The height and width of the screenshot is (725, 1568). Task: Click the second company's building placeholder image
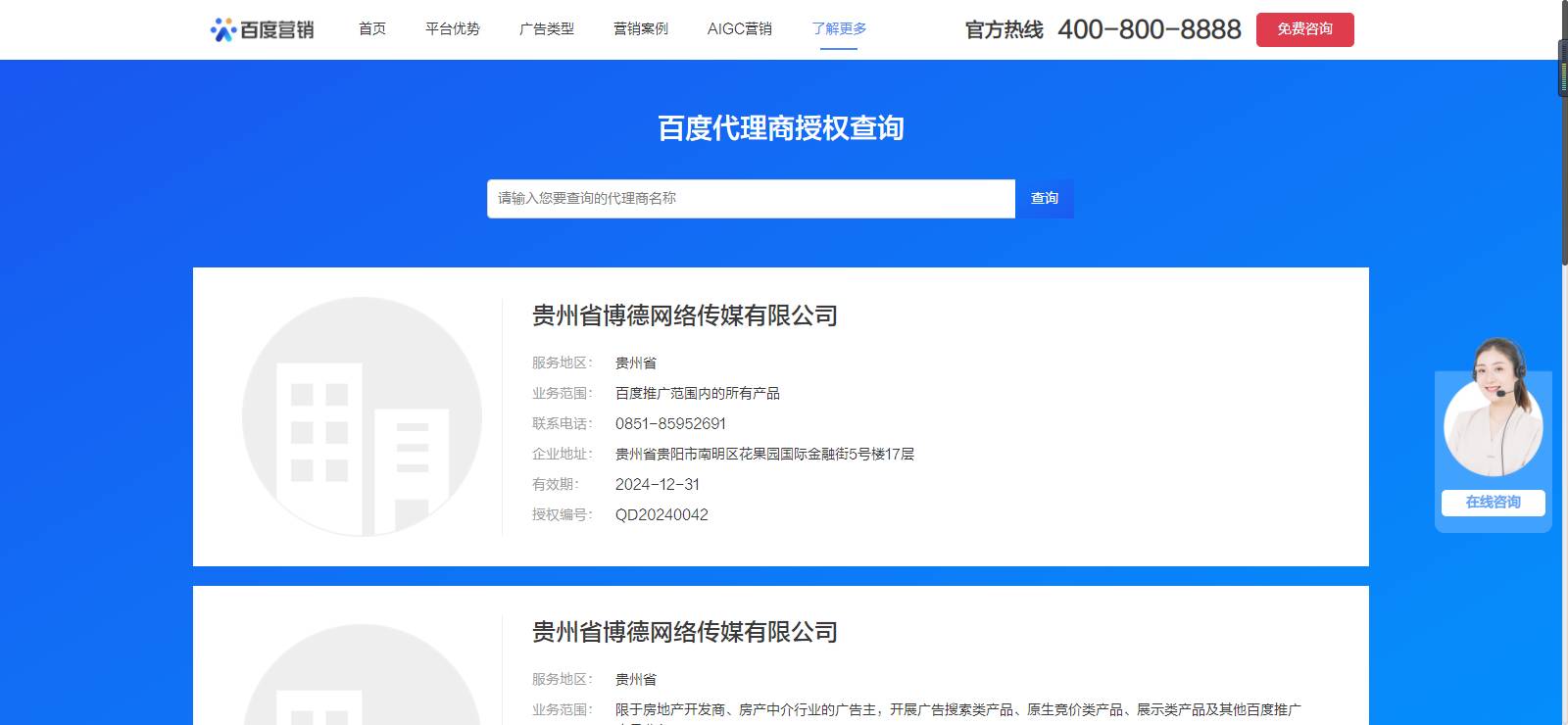tap(362, 675)
